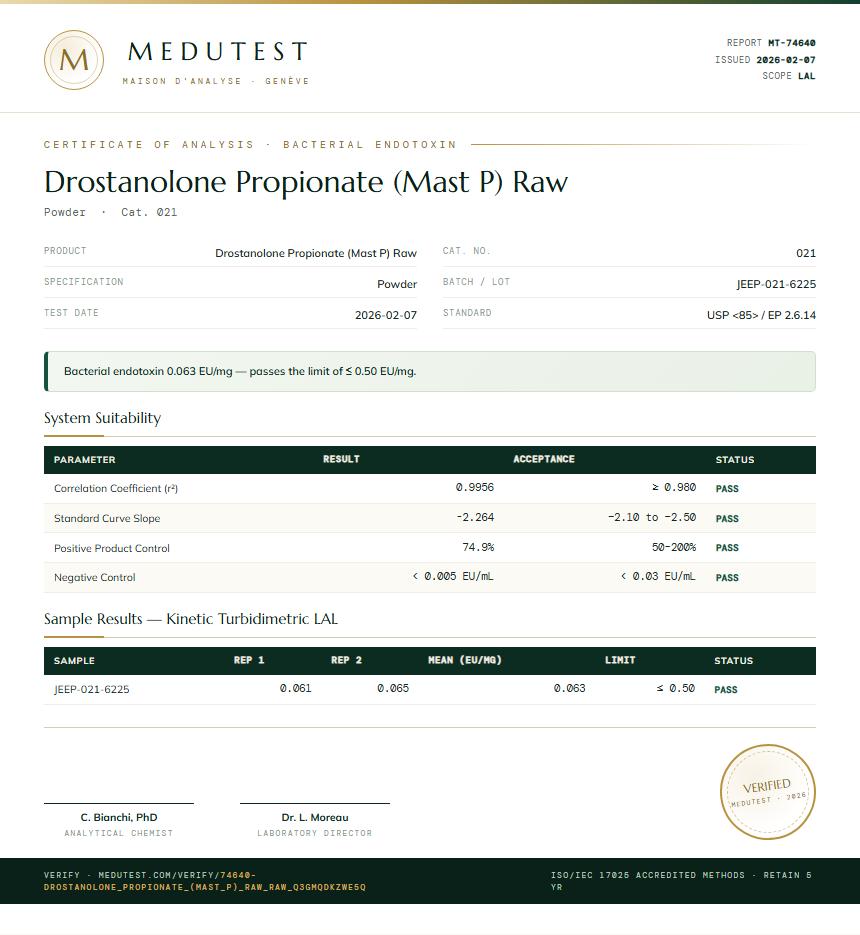Select Standard Curve Slope row label
The height and width of the screenshot is (935, 860).
[x=107, y=518]
